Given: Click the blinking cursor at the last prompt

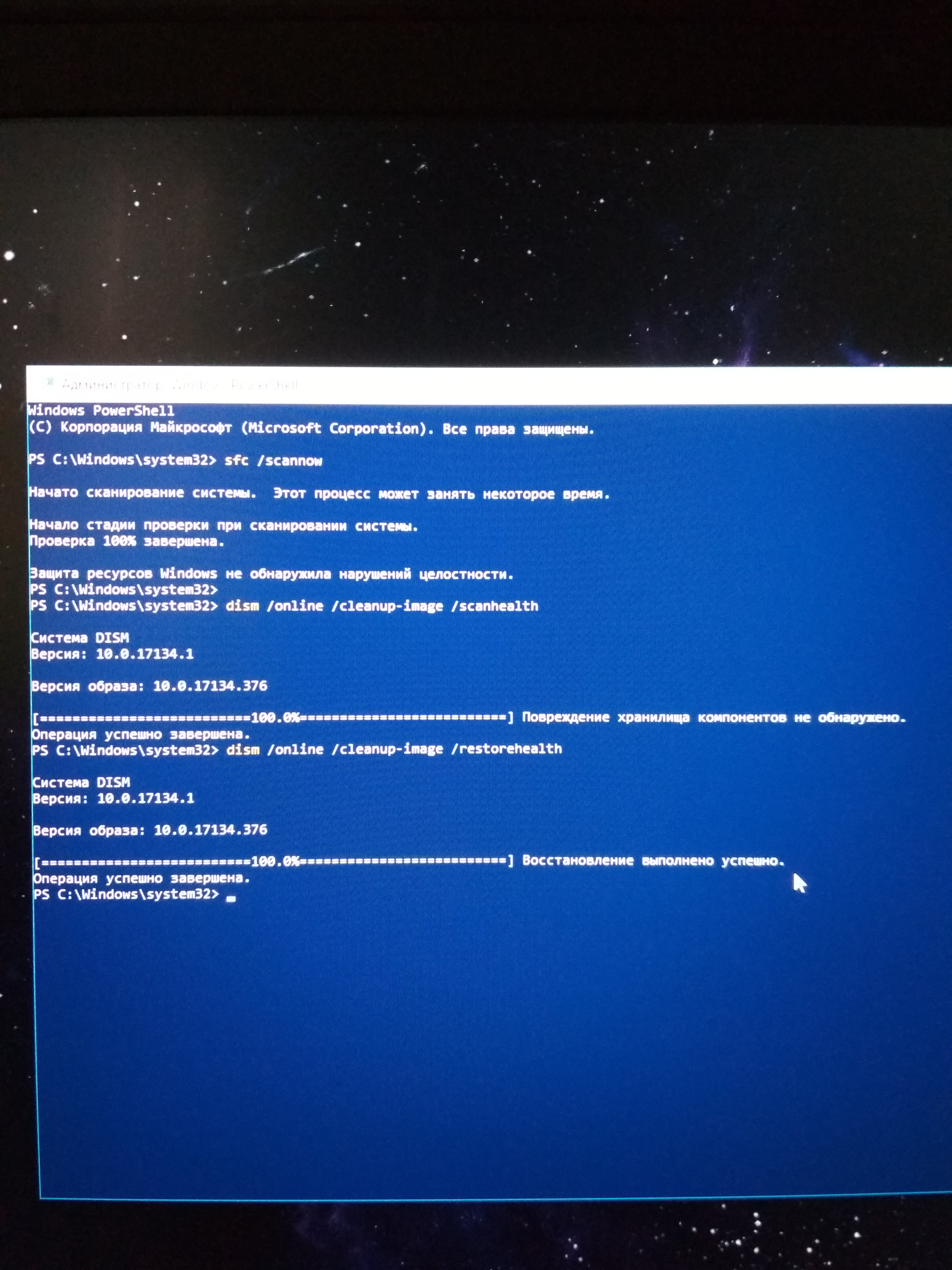Looking at the screenshot, I should (231, 899).
